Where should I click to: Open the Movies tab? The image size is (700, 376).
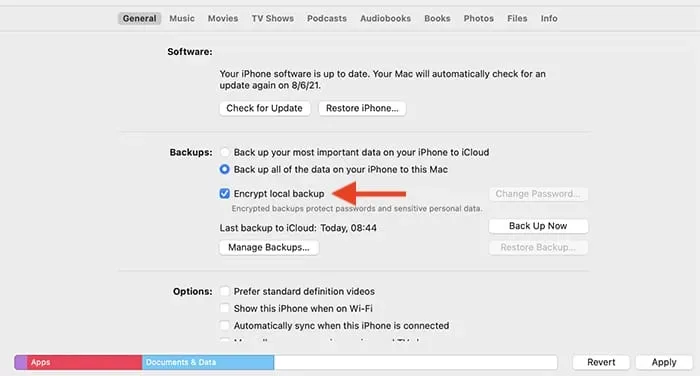pyautogui.click(x=223, y=18)
